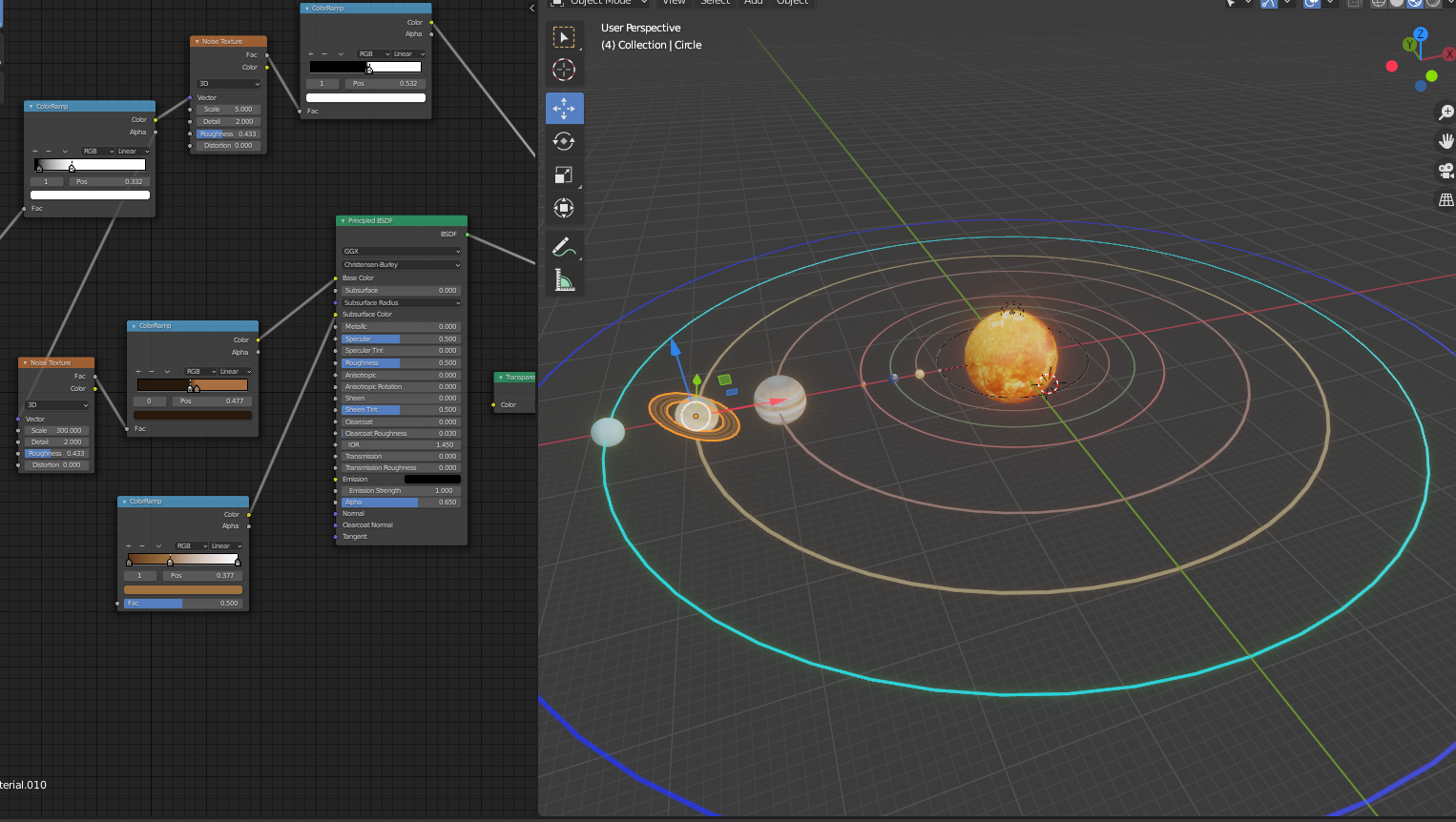Open RGB color mode dropdown in ColorRamp Pos 0.532
Screen dimensions: 1456x822
(374, 53)
